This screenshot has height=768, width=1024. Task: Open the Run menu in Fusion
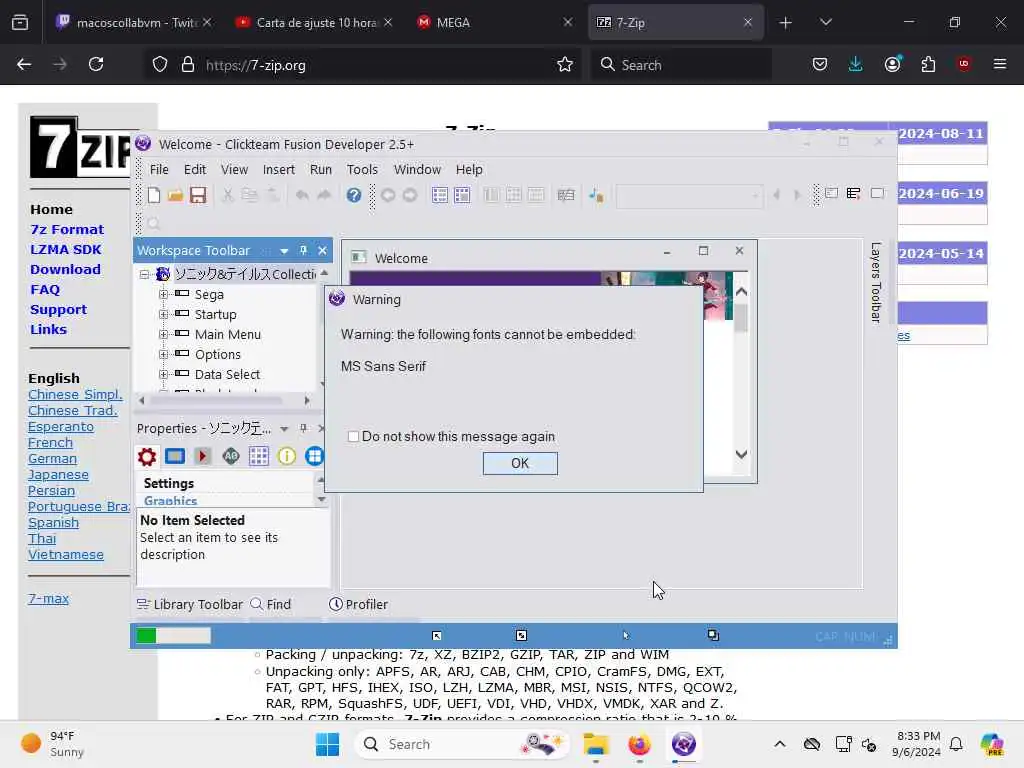321,169
